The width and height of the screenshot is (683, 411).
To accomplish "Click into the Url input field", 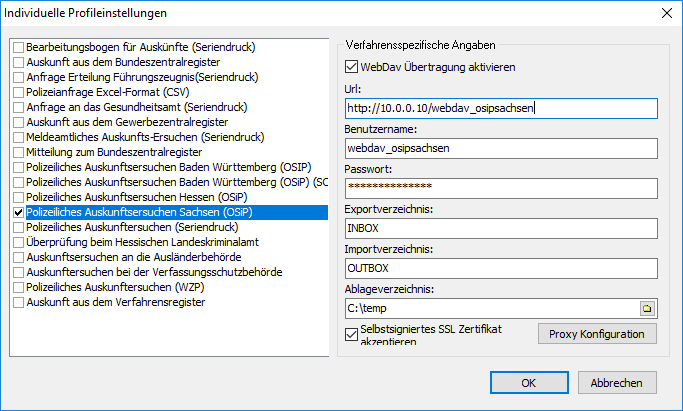I will (498, 108).
